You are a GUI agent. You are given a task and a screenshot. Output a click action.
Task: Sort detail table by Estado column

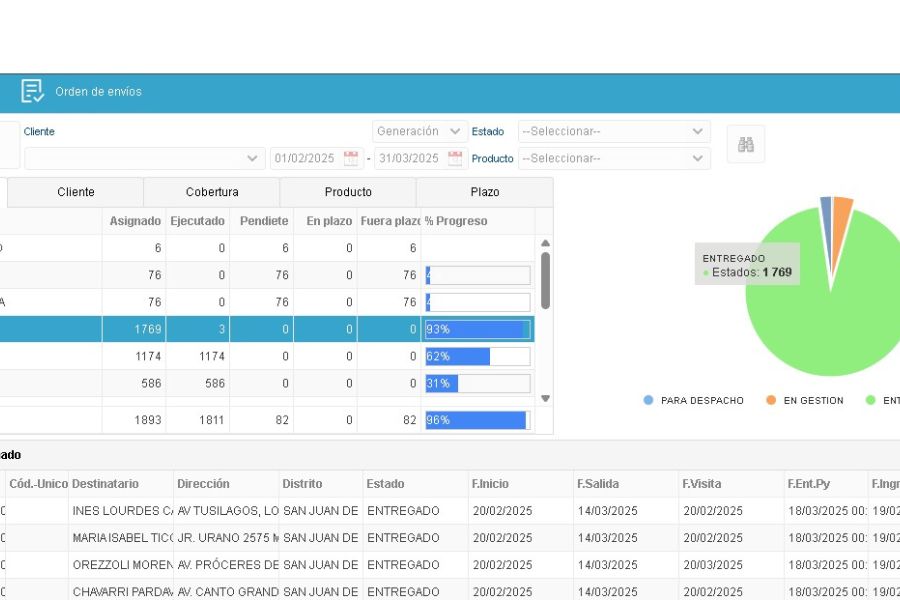click(416, 484)
